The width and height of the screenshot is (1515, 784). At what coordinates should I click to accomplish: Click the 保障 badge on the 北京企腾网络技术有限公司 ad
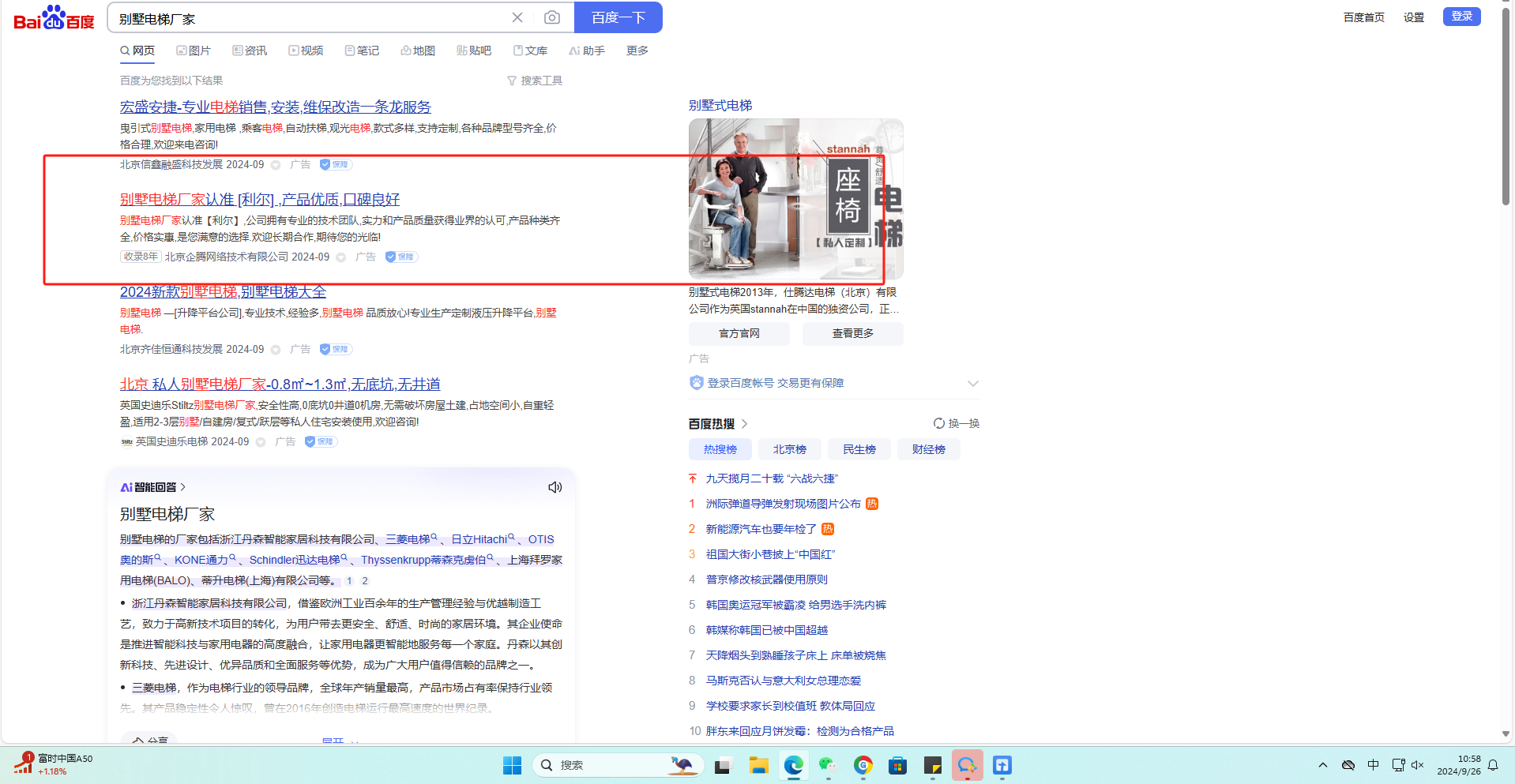tap(401, 257)
